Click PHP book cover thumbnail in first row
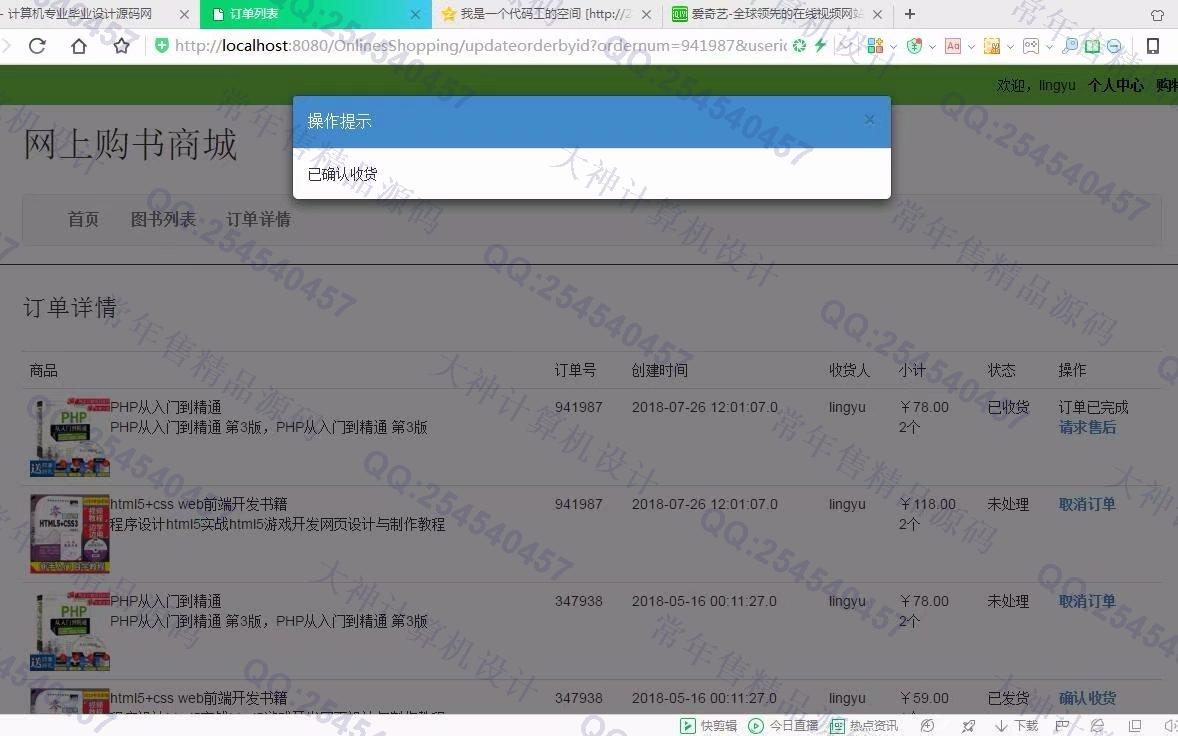 click(69, 437)
